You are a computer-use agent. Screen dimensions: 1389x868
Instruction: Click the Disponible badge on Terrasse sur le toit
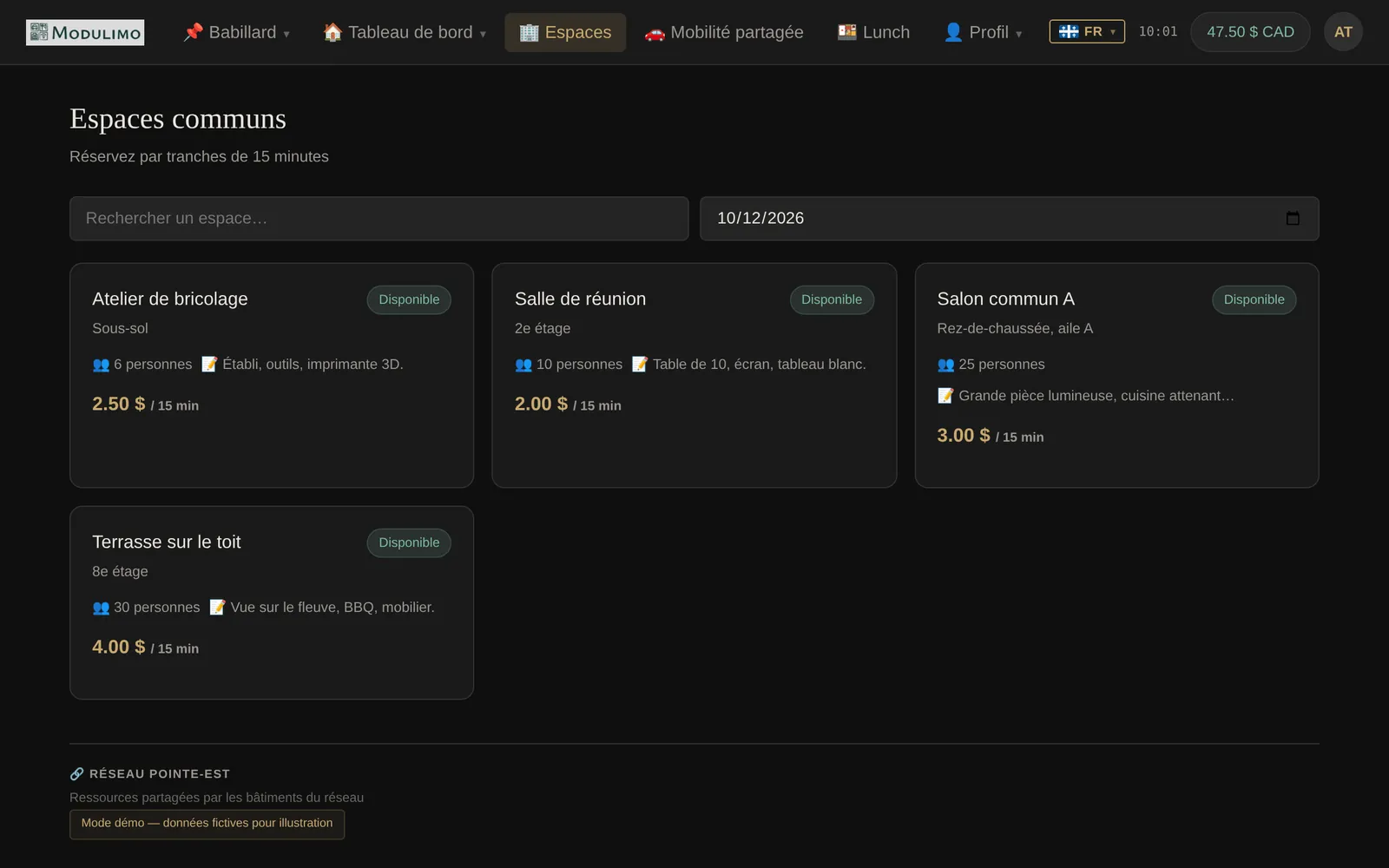409,542
